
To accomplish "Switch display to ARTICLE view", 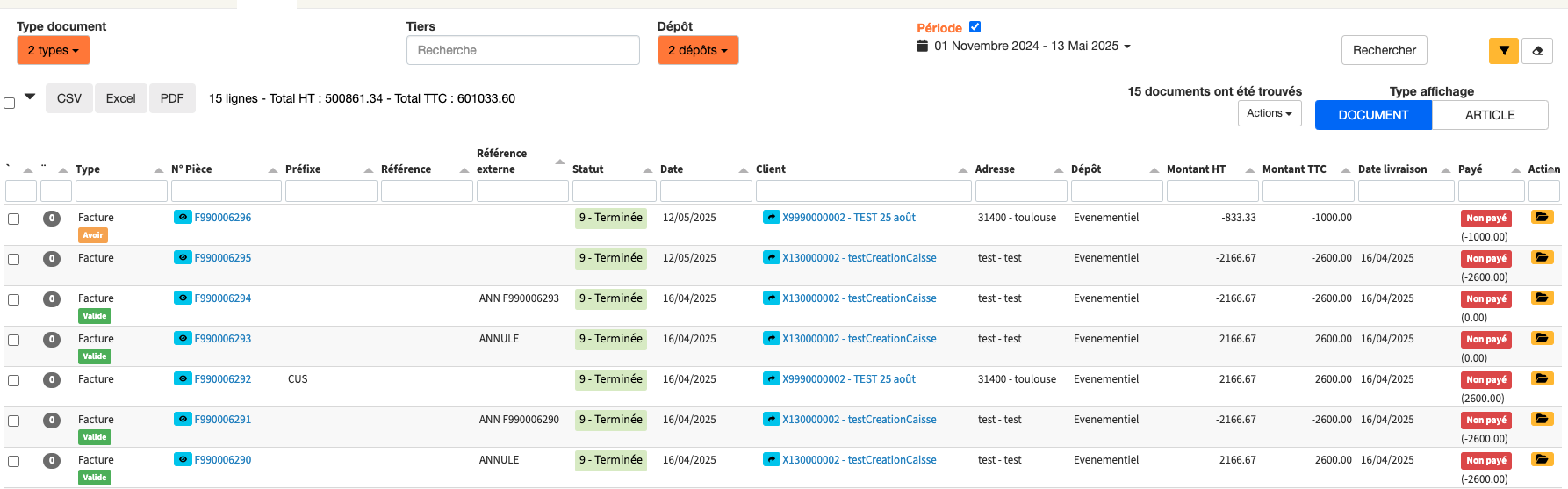I will coord(1490,115).
